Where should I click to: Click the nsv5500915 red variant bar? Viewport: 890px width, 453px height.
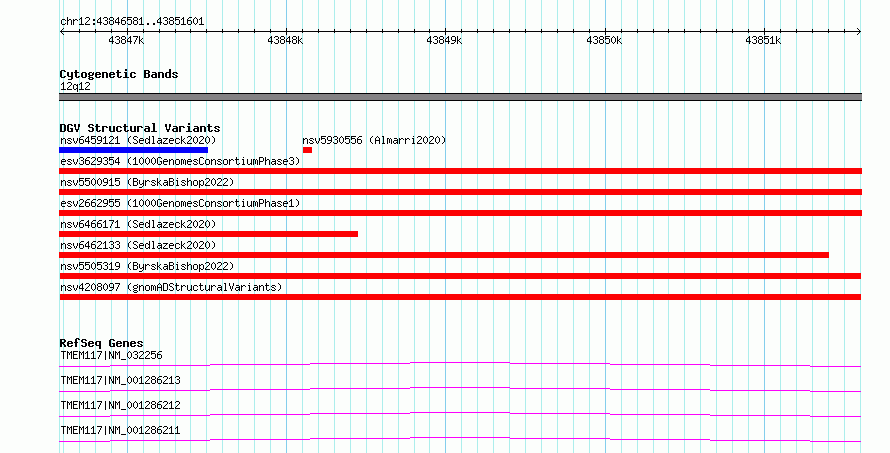pyautogui.click(x=460, y=192)
